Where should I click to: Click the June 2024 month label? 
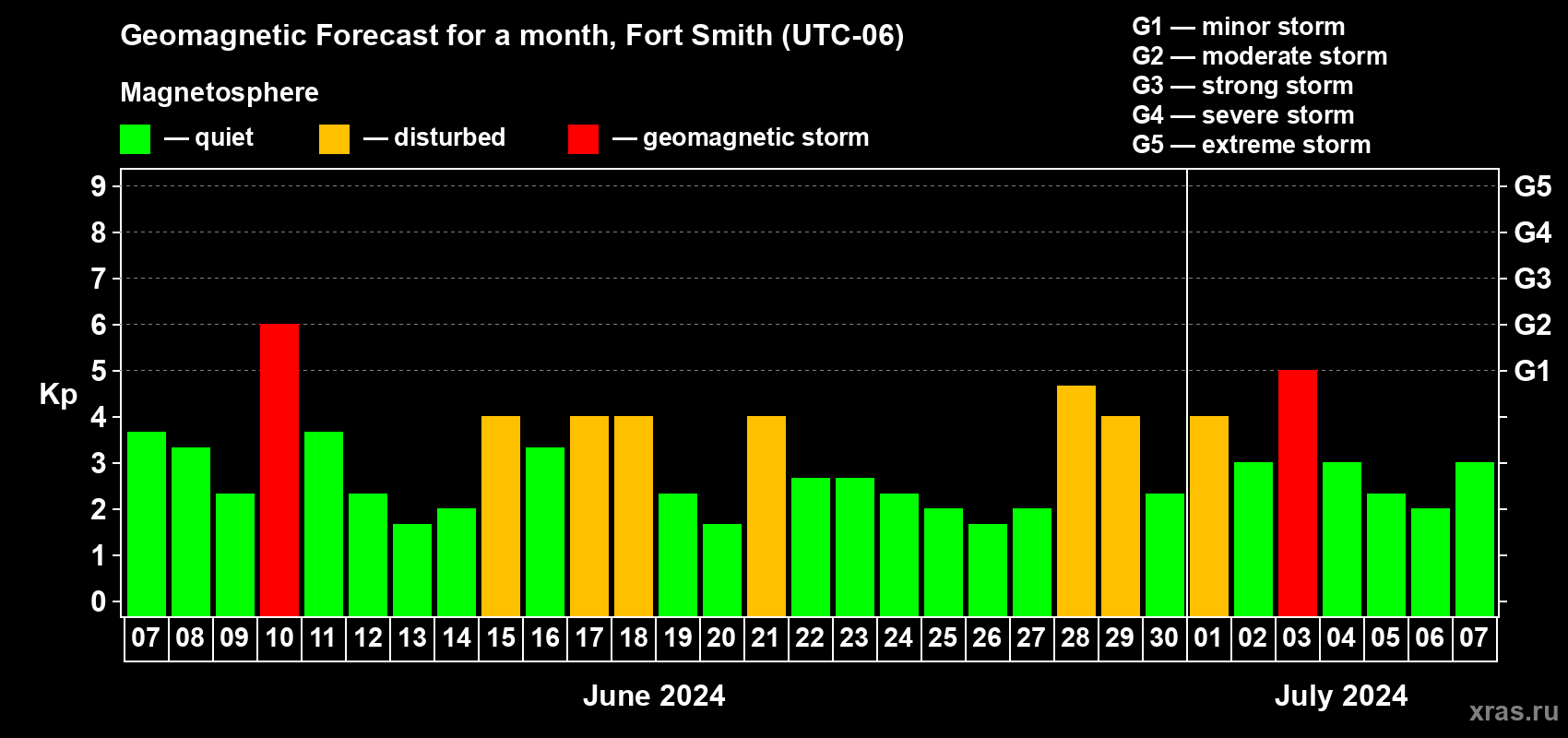pyautogui.click(x=654, y=696)
